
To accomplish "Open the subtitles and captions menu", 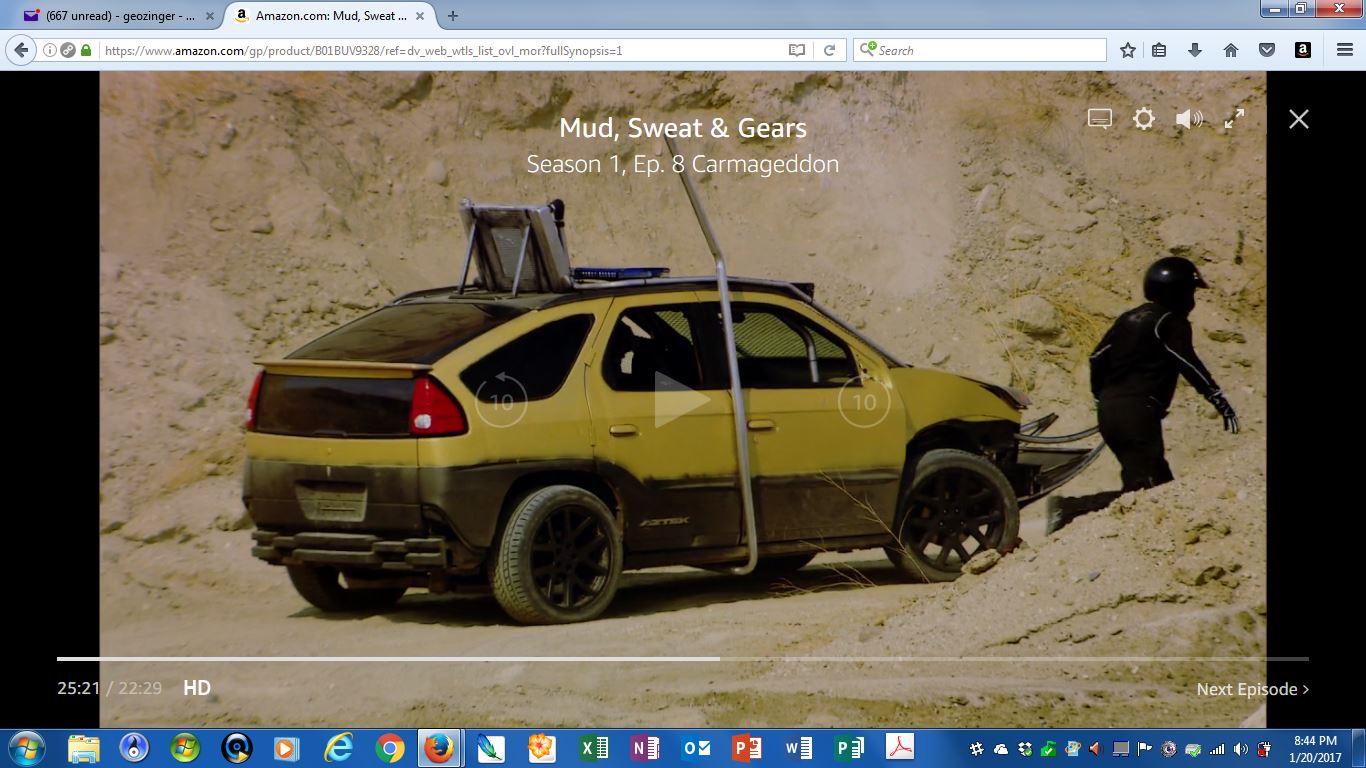I will (1100, 119).
